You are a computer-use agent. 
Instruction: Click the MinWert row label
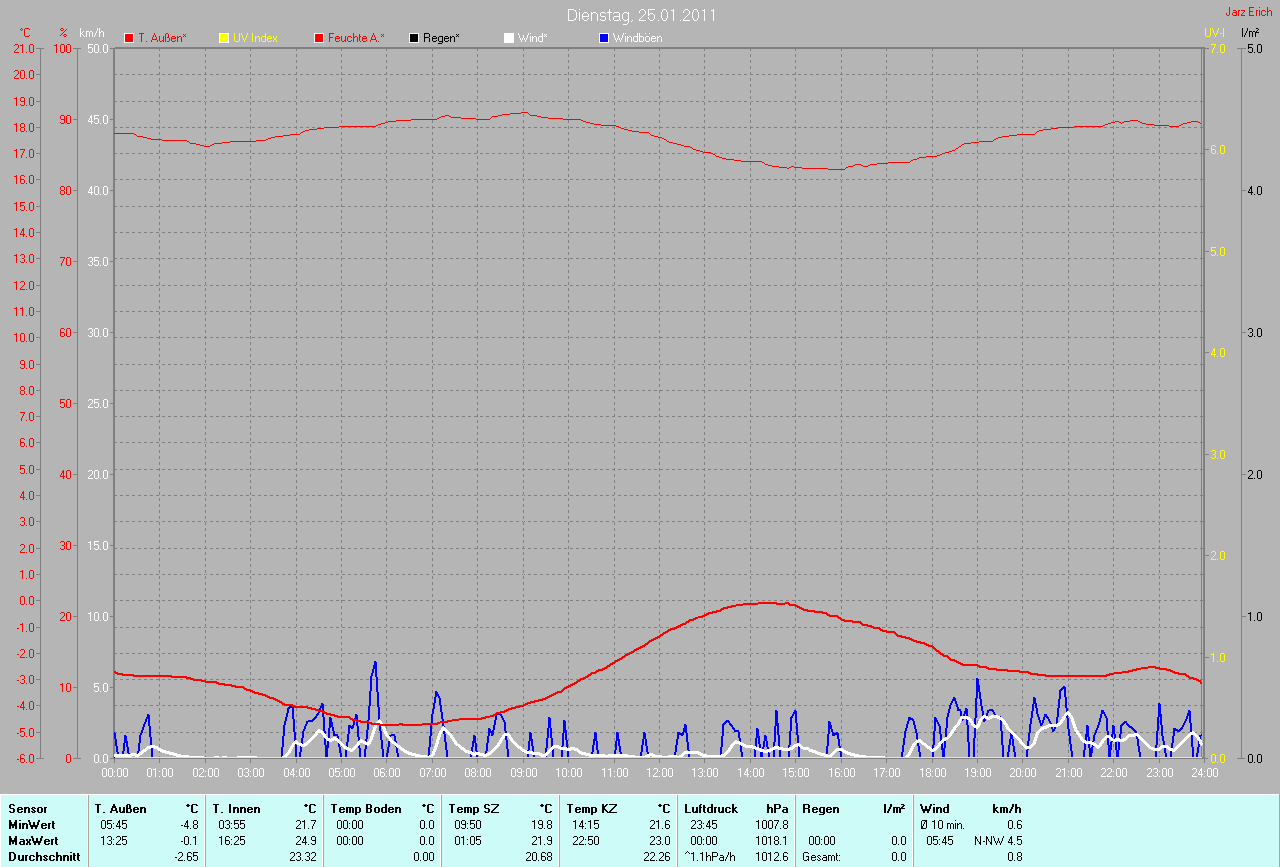(x=32, y=825)
